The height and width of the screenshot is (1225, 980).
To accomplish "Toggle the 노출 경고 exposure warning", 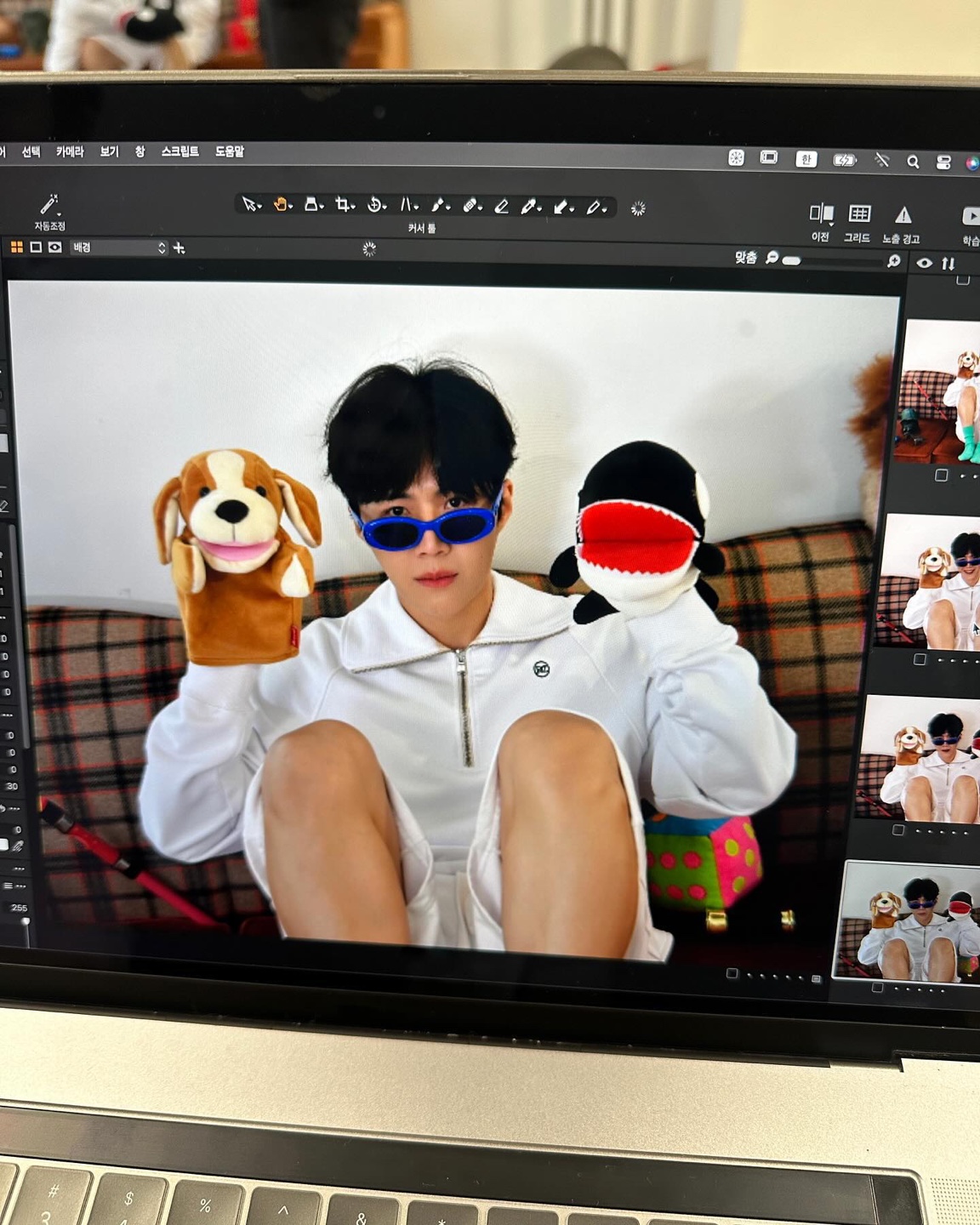I will click(x=903, y=215).
